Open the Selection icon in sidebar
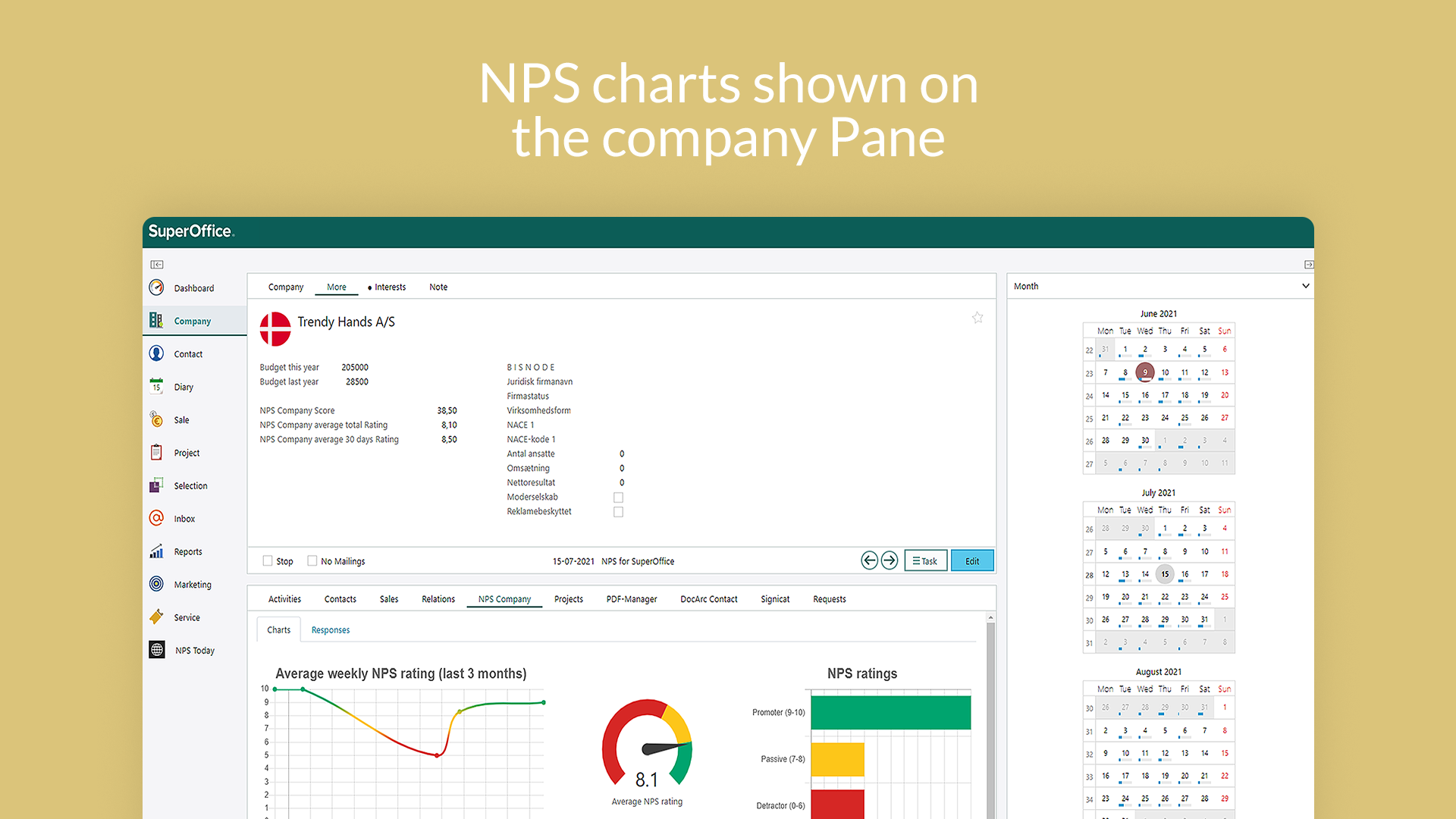Image resolution: width=1456 pixels, height=819 pixels. 156,485
